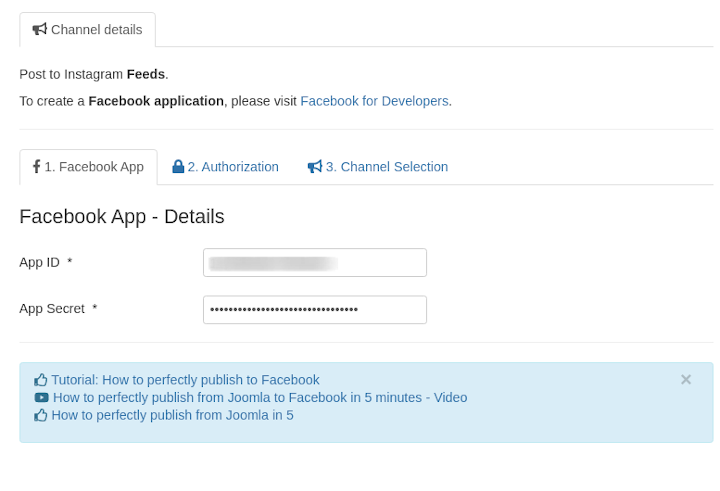Click the 'App Secret' field label
The image size is (720, 491).
click(52, 309)
